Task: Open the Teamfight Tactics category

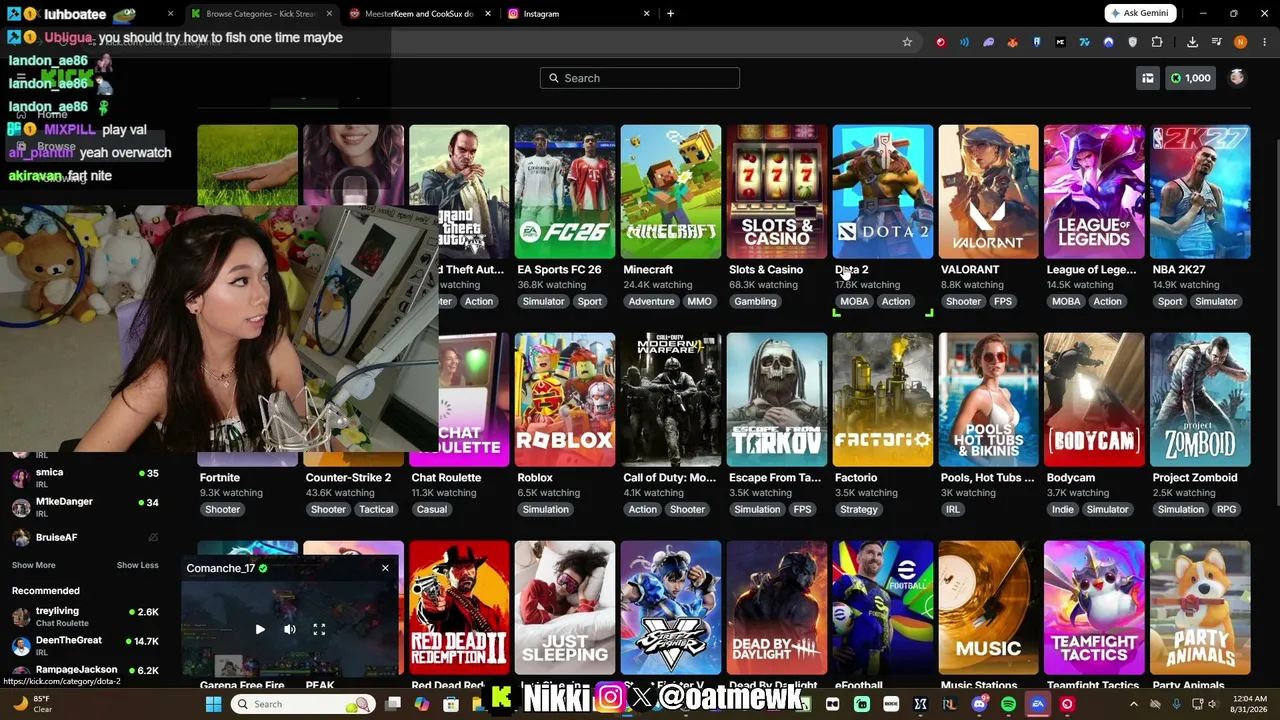Action: [x=1095, y=608]
